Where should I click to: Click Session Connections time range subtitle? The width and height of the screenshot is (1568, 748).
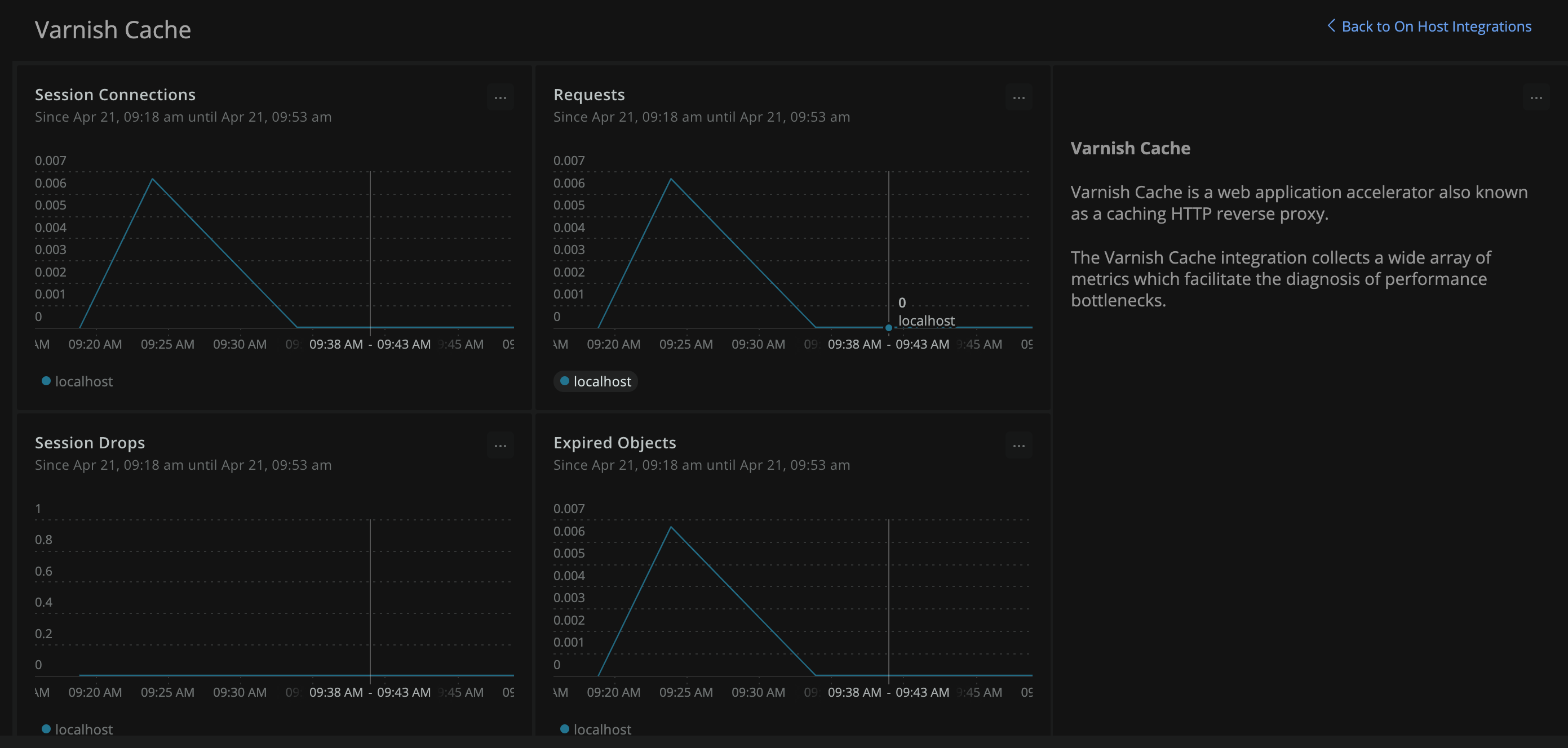183,117
